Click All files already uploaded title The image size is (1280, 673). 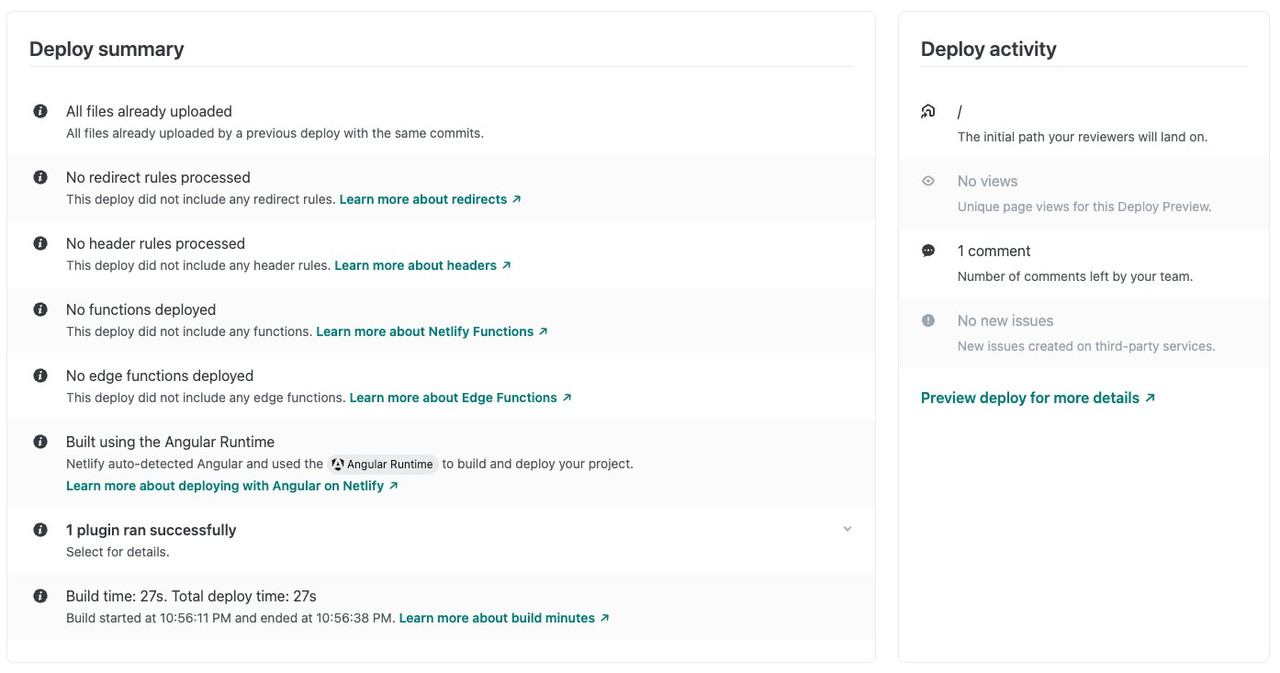(149, 111)
